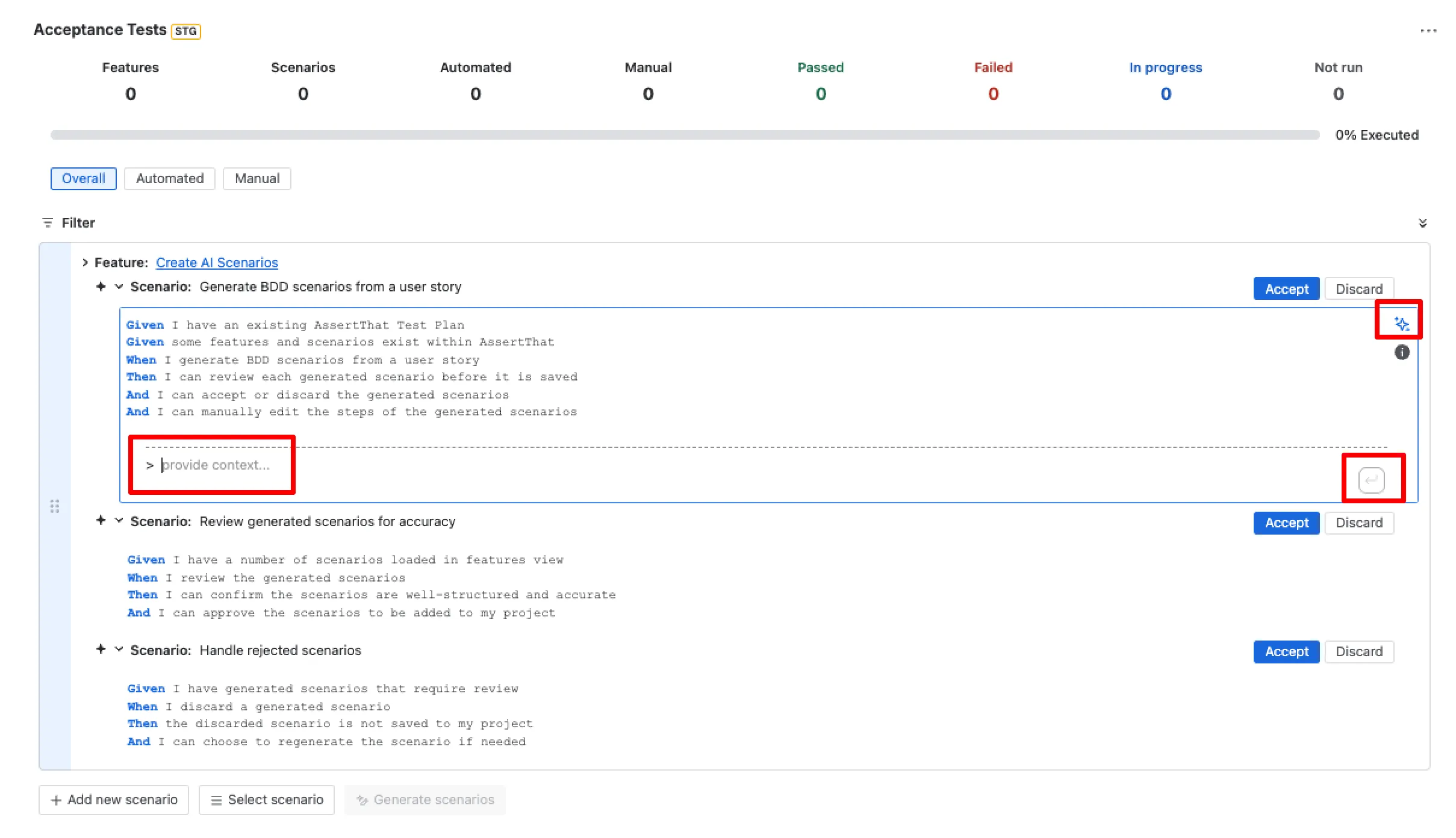Collapse the Handle rejected scenarios scenario
1456x838 pixels.
[x=119, y=649]
